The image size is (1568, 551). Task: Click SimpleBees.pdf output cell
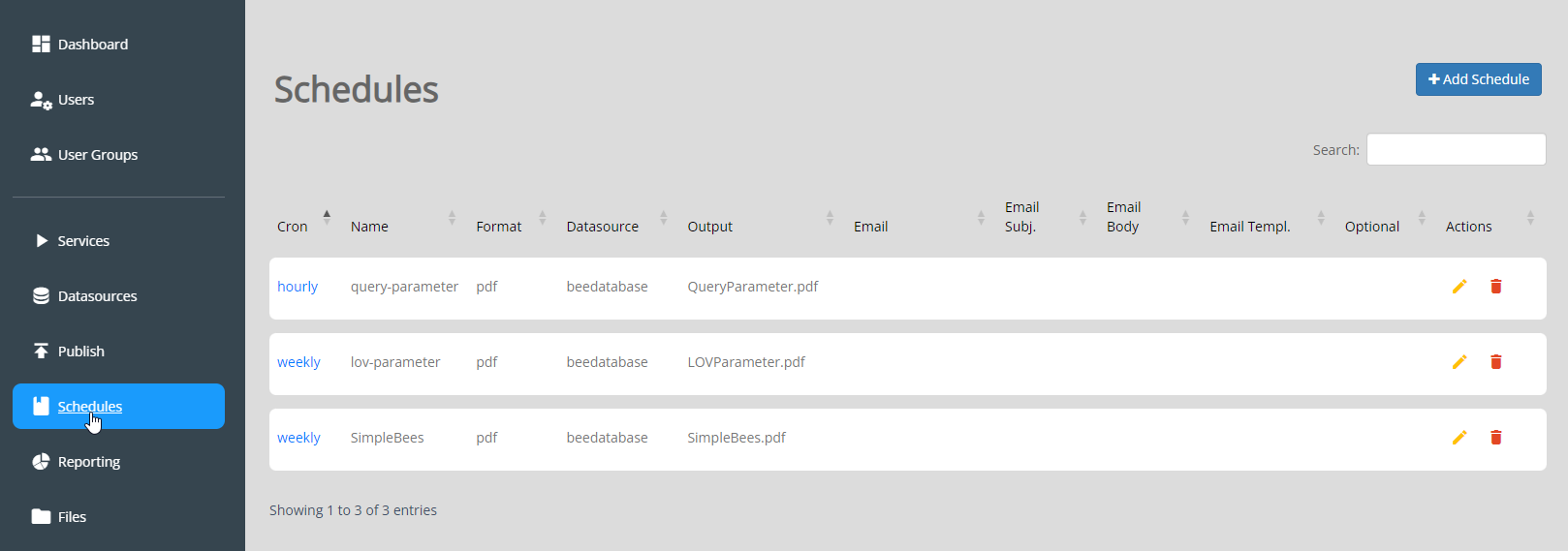737,438
